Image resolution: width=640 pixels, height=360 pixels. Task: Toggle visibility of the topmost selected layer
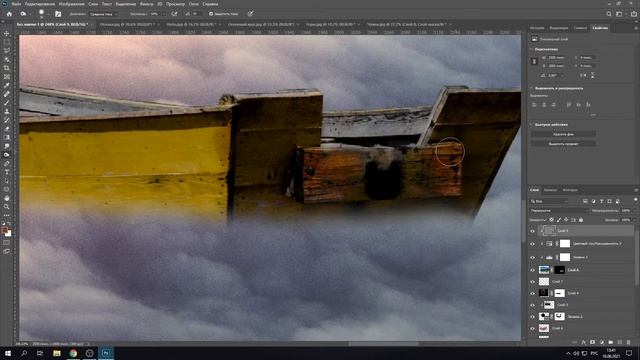point(532,231)
